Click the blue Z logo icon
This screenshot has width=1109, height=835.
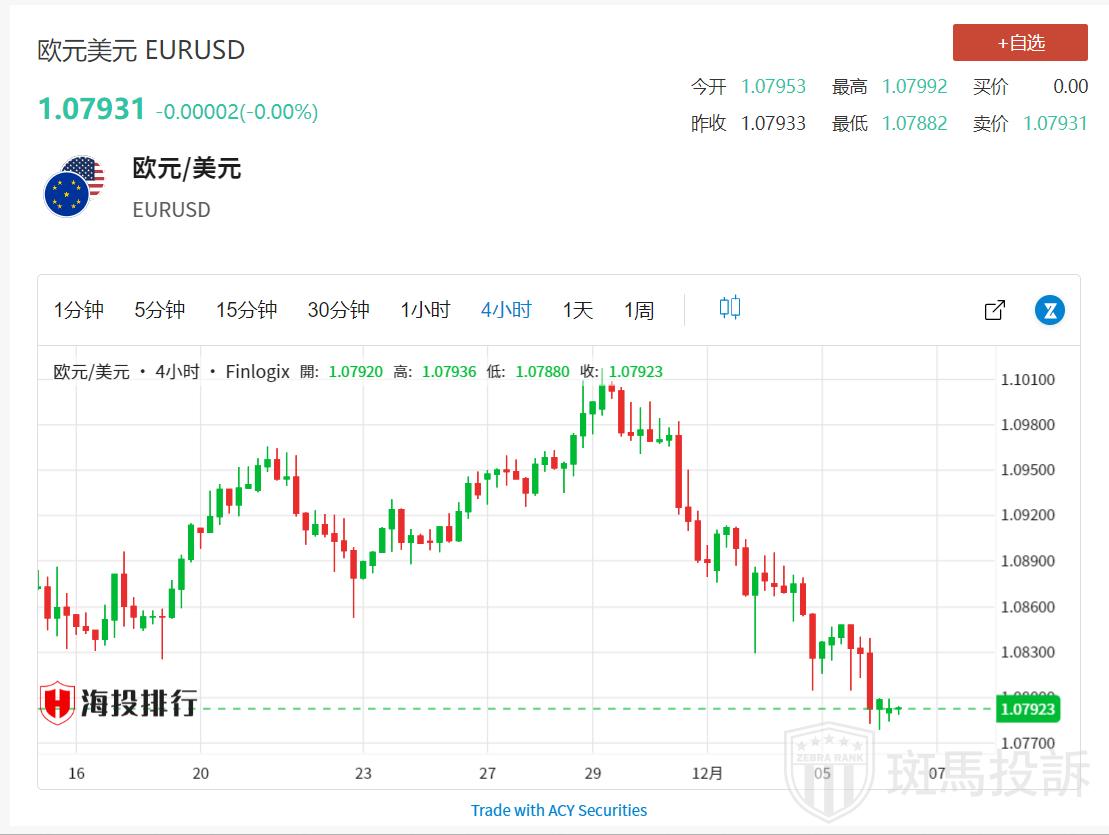coord(1050,310)
